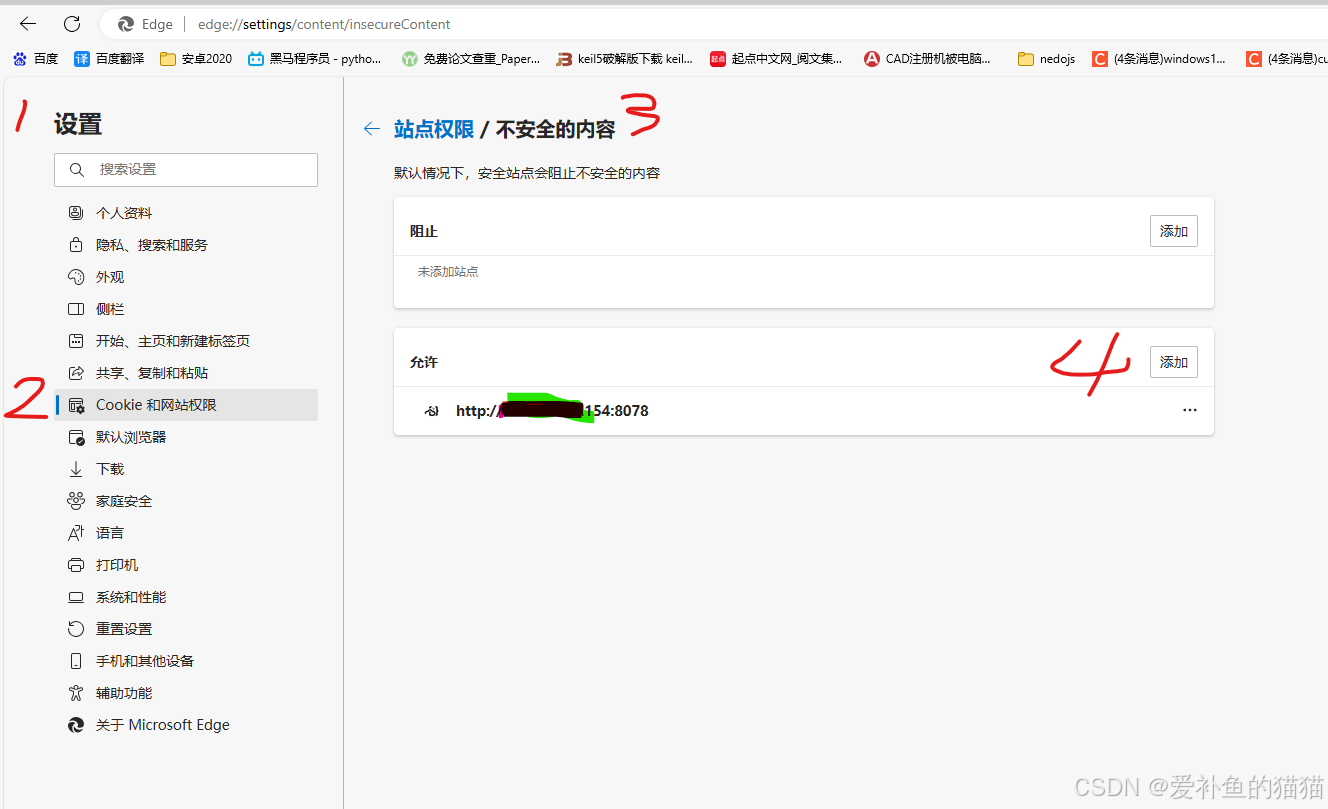Open nedojs bookmarks folder
The image size is (1328, 809).
(1046, 59)
